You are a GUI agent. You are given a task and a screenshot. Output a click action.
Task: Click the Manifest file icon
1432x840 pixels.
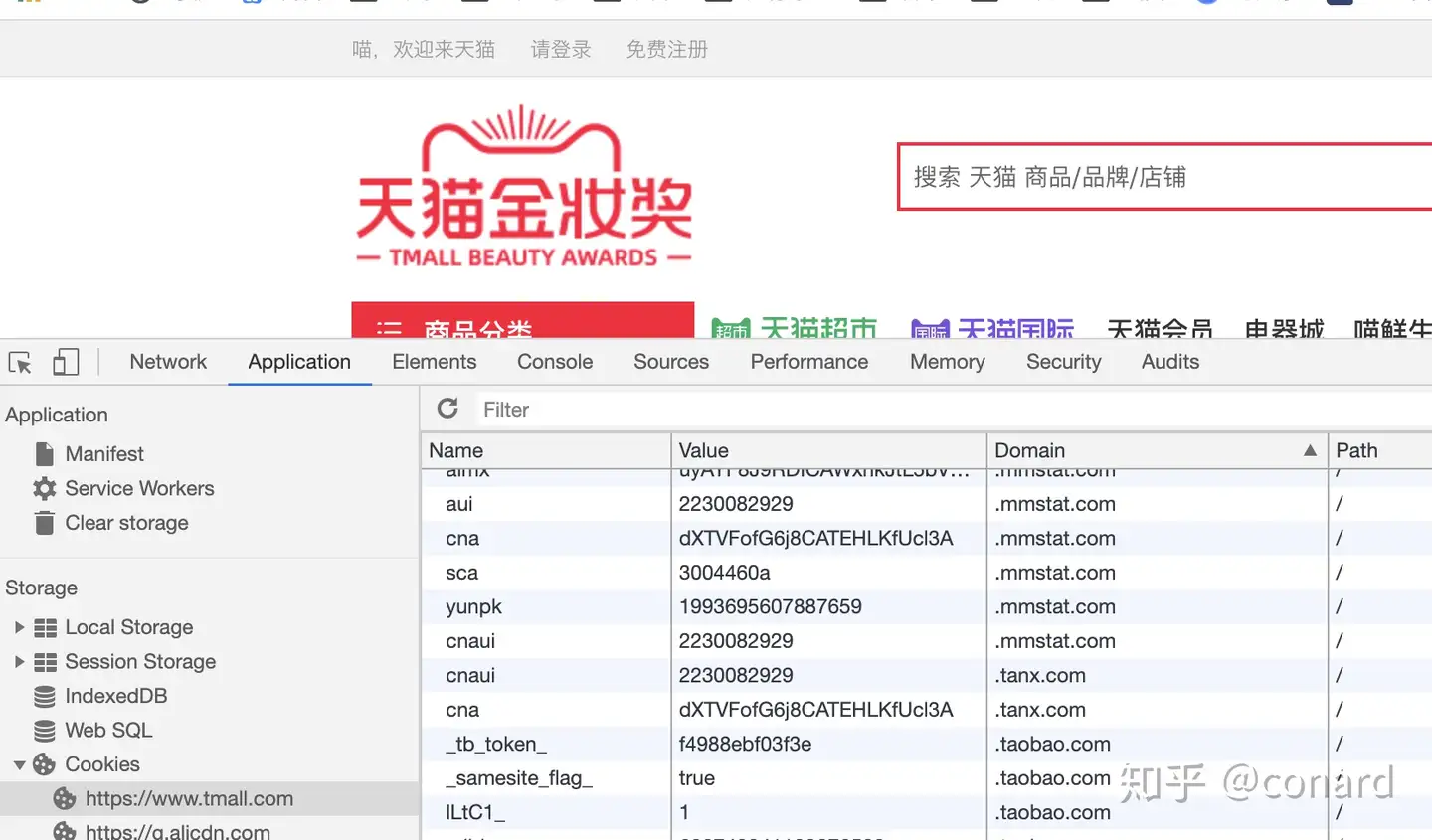coord(45,454)
